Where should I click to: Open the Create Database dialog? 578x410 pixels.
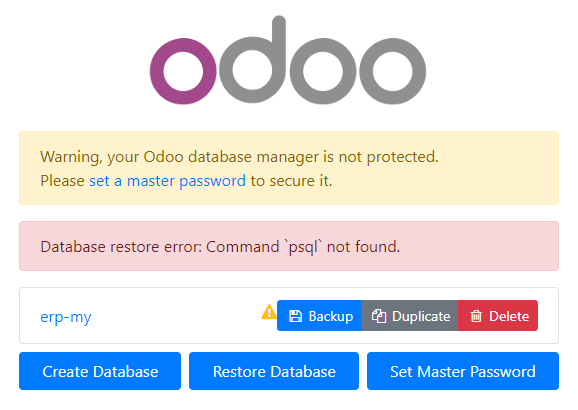[x=100, y=371]
